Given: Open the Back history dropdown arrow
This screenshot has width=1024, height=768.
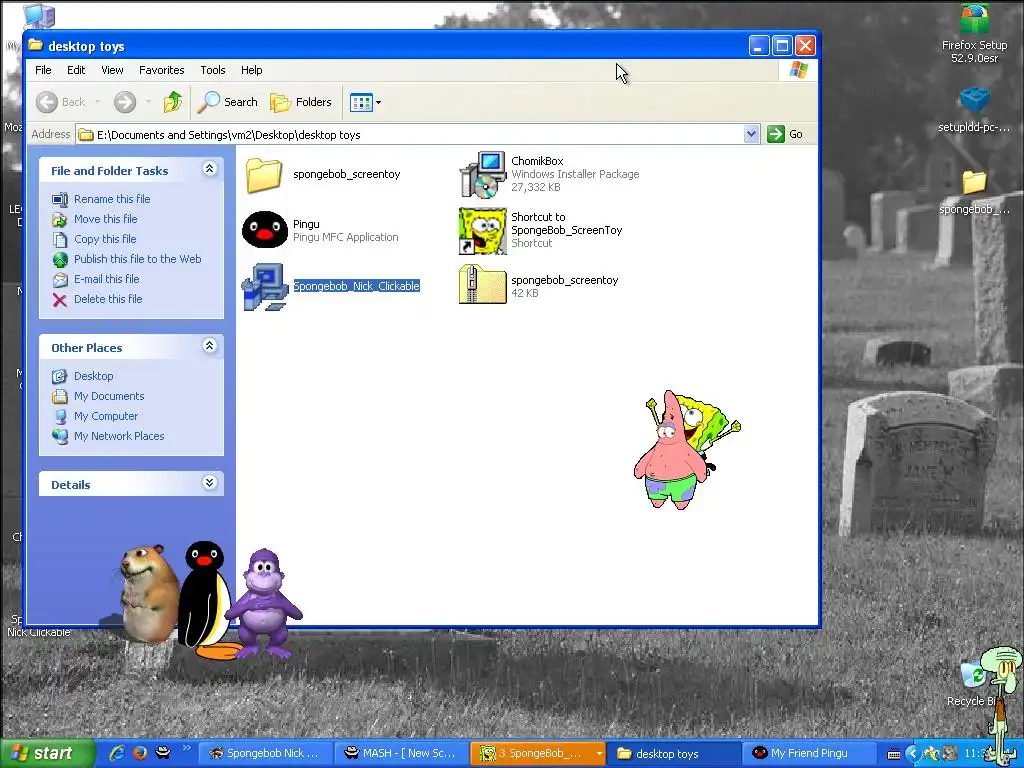Looking at the screenshot, I should (x=98, y=102).
